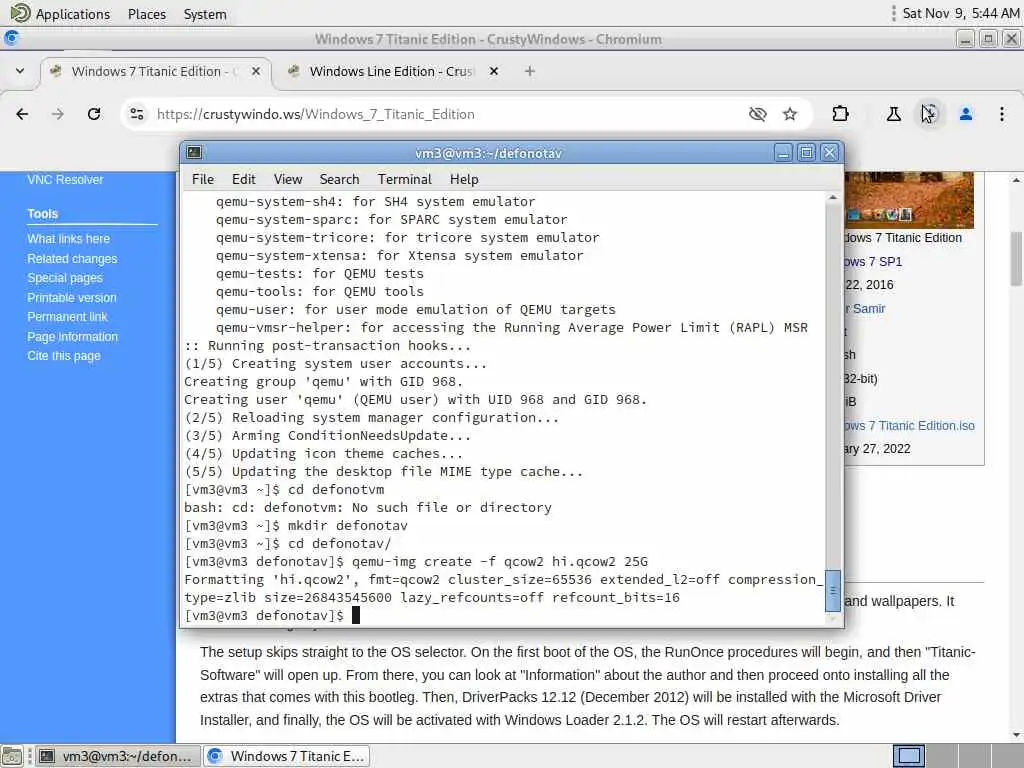
Task: Click the tracking protection eye icon
Action: tap(758, 114)
